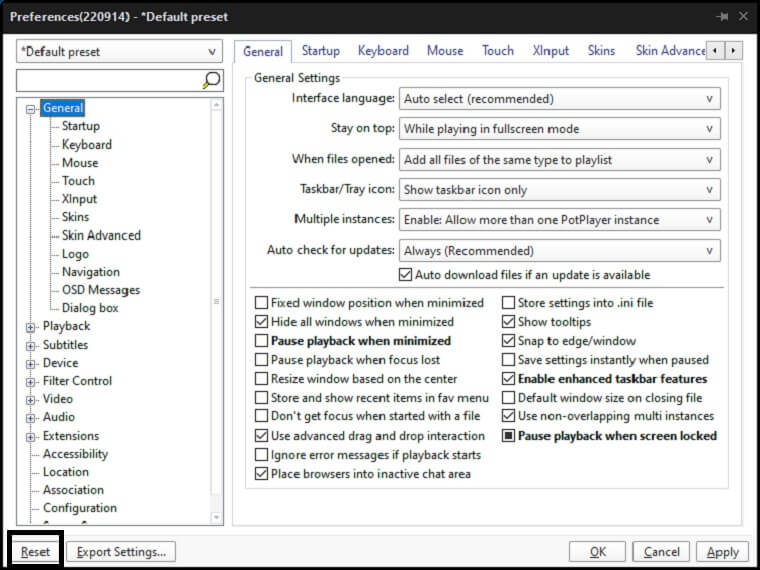This screenshot has width=760, height=570.
Task: Click the Cancel button
Action: pos(661,552)
